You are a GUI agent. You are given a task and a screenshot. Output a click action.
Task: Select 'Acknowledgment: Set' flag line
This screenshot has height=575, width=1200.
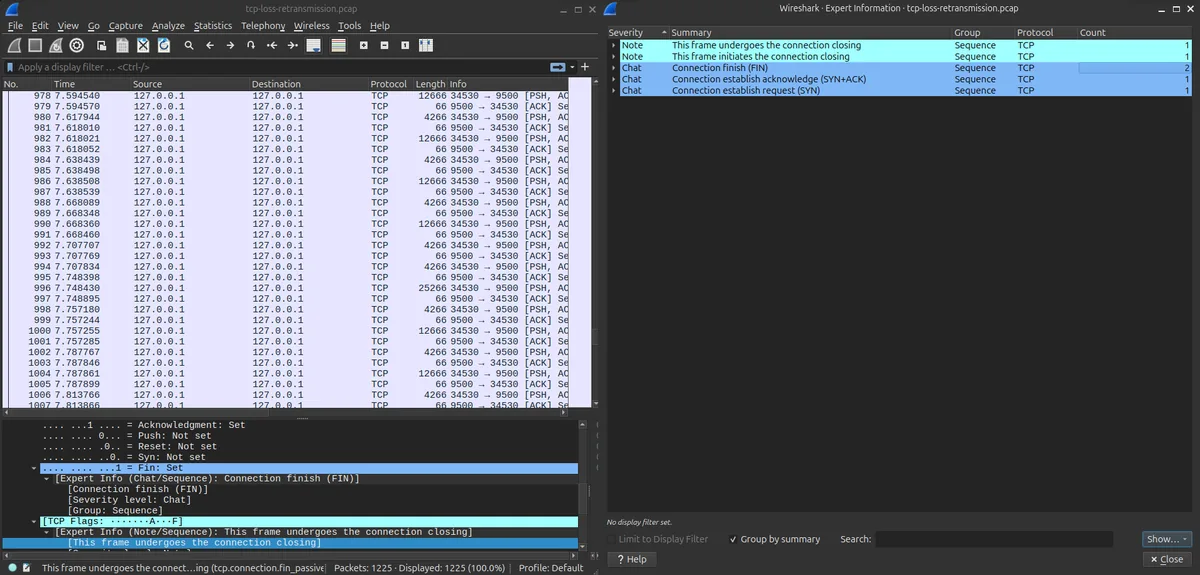click(x=143, y=425)
